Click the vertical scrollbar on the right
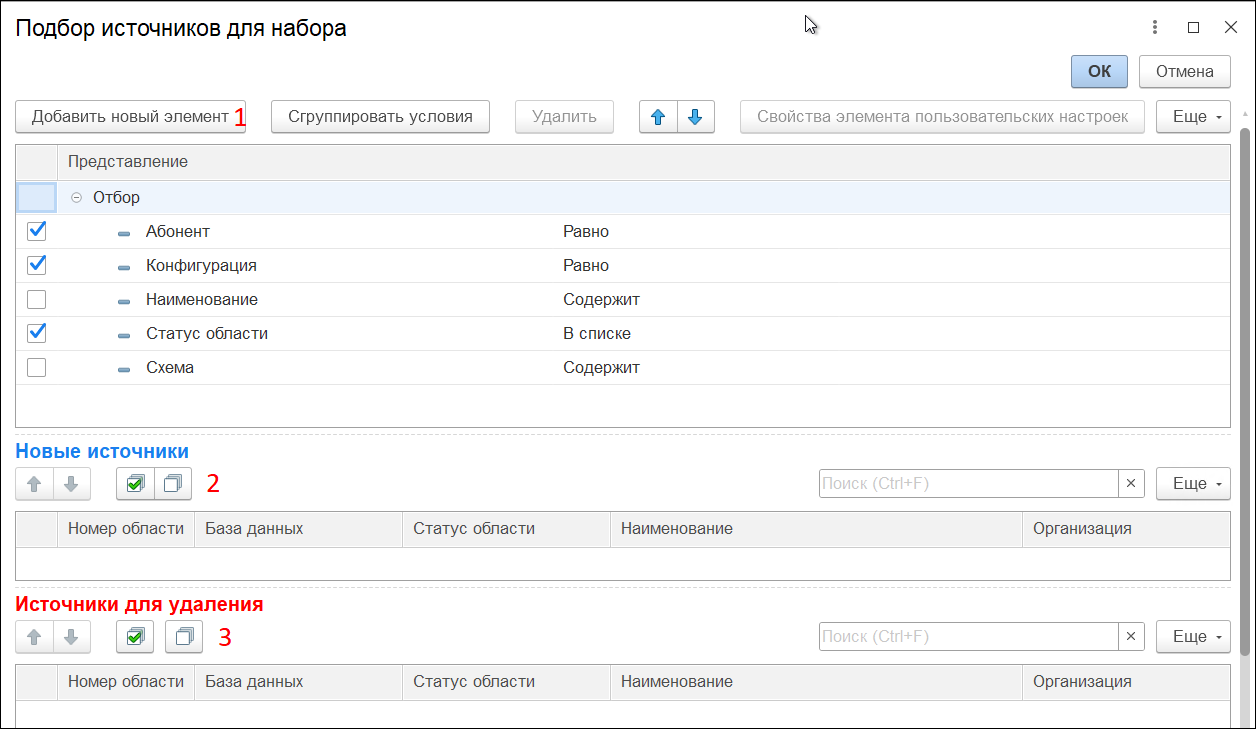Viewport: 1256px width, 729px height. click(x=1244, y=390)
